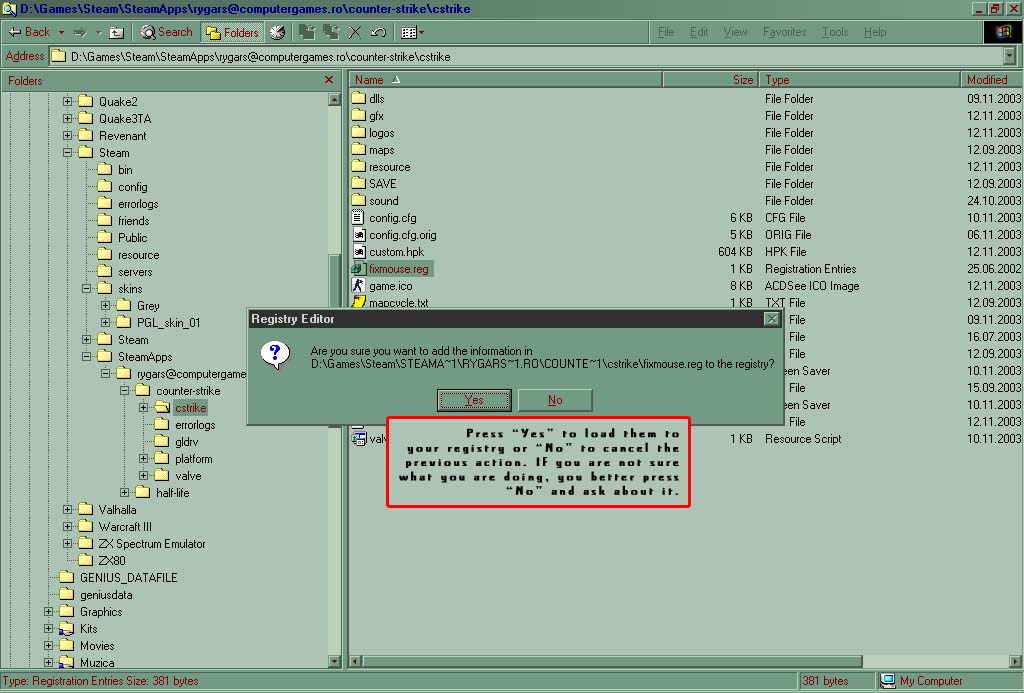
Task: Collapse the top-level Steam folder node
Action: [67, 152]
